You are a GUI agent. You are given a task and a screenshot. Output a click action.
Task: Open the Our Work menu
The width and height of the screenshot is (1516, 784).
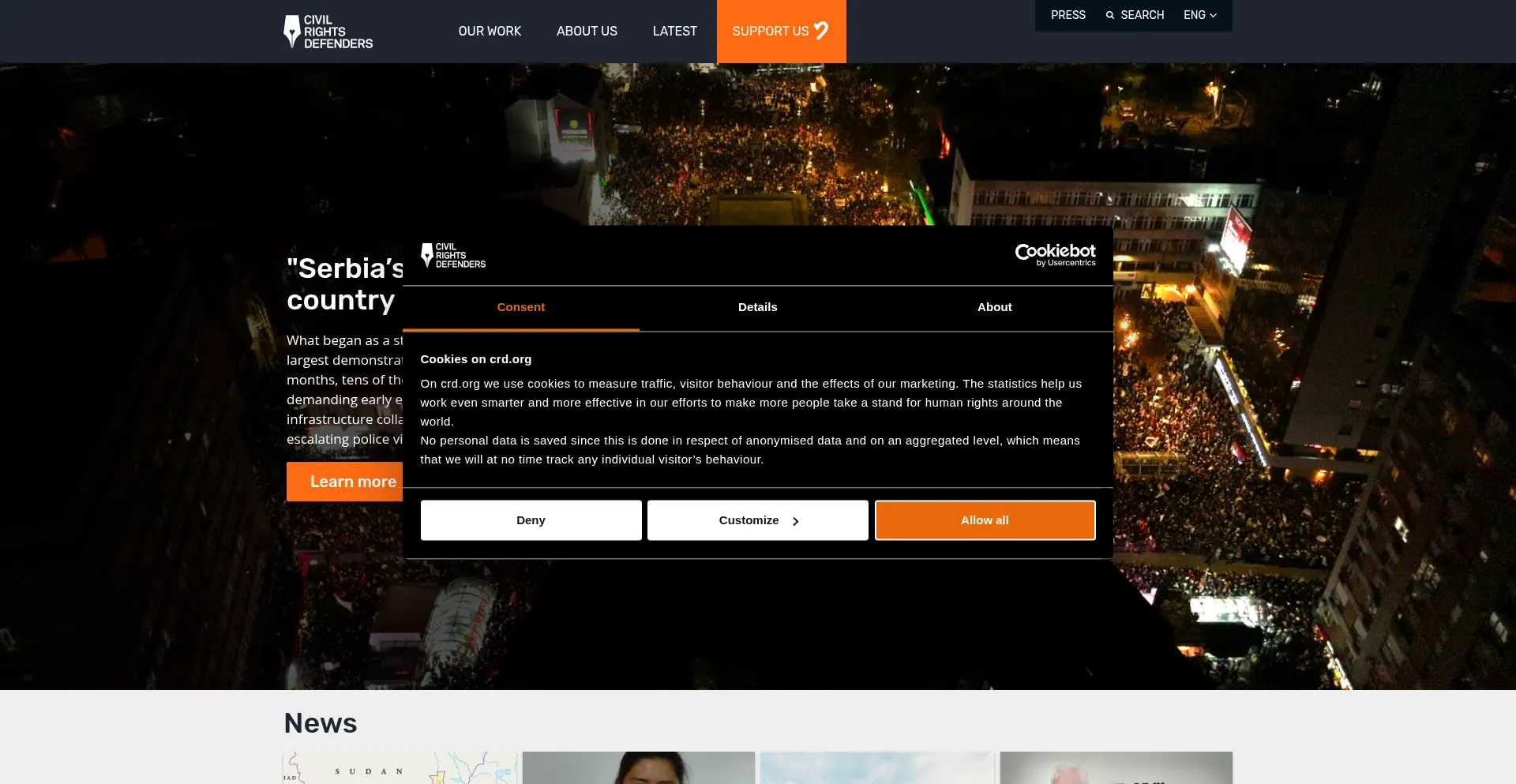click(490, 31)
